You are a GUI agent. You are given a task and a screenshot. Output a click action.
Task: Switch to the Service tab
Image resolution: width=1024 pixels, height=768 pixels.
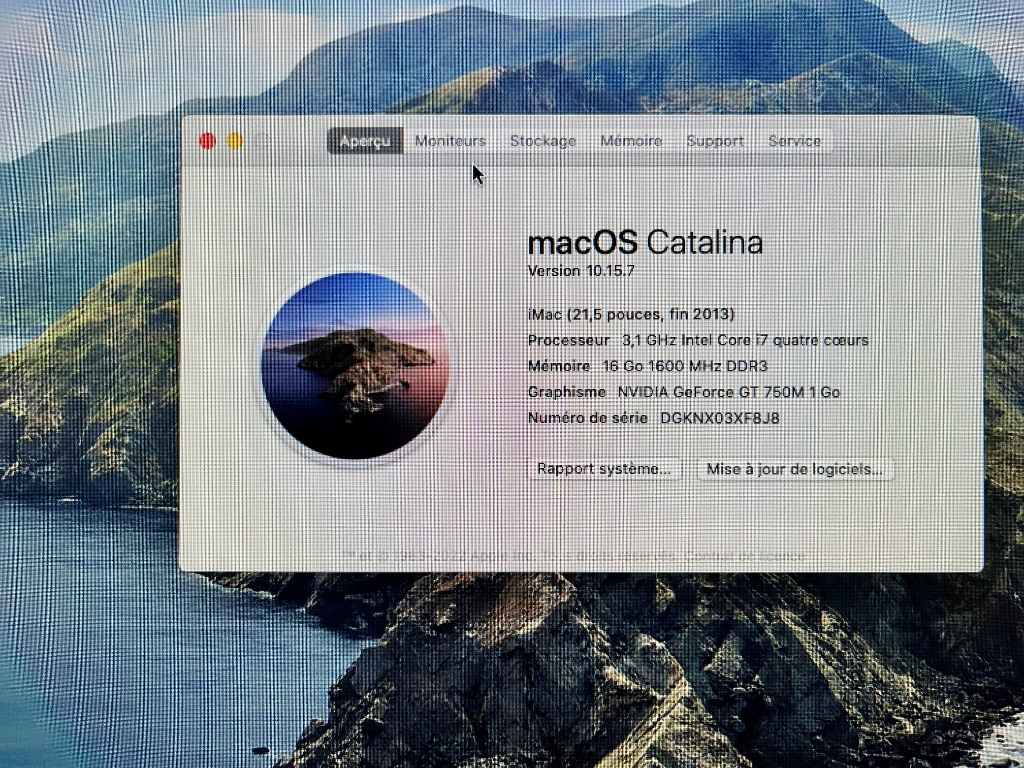[x=794, y=141]
